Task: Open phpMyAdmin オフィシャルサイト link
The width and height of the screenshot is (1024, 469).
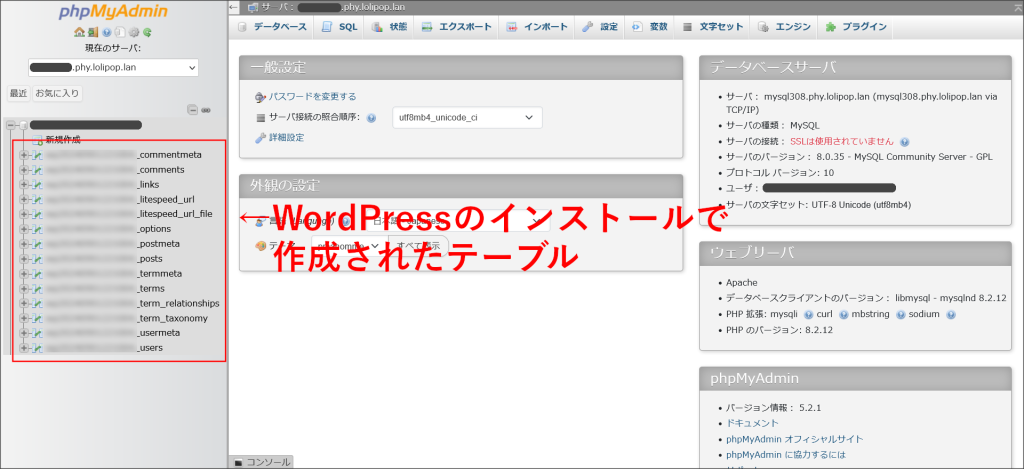Action: pos(795,439)
